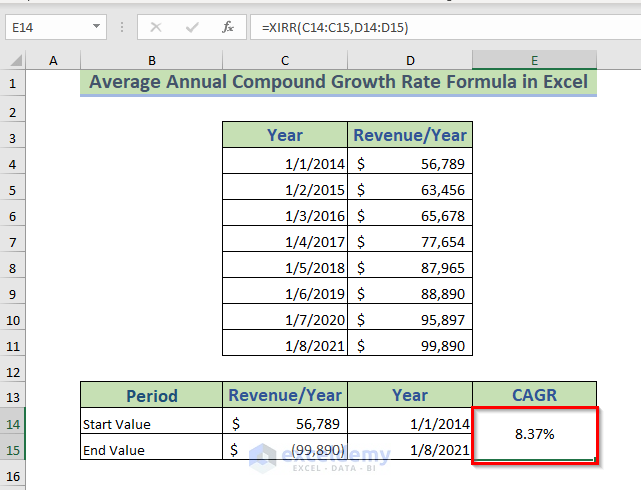This screenshot has width=641, height=490.
Task: Select row 1 header
Action: [x=12, y=83]
